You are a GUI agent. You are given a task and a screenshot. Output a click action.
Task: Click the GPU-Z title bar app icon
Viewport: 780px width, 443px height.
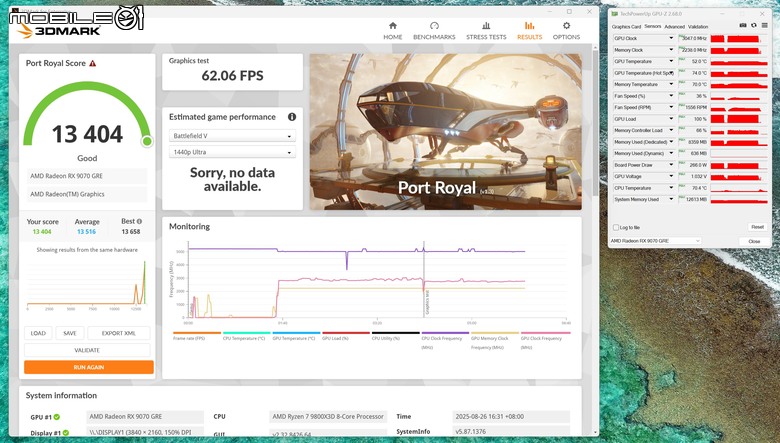pos(615,14)
